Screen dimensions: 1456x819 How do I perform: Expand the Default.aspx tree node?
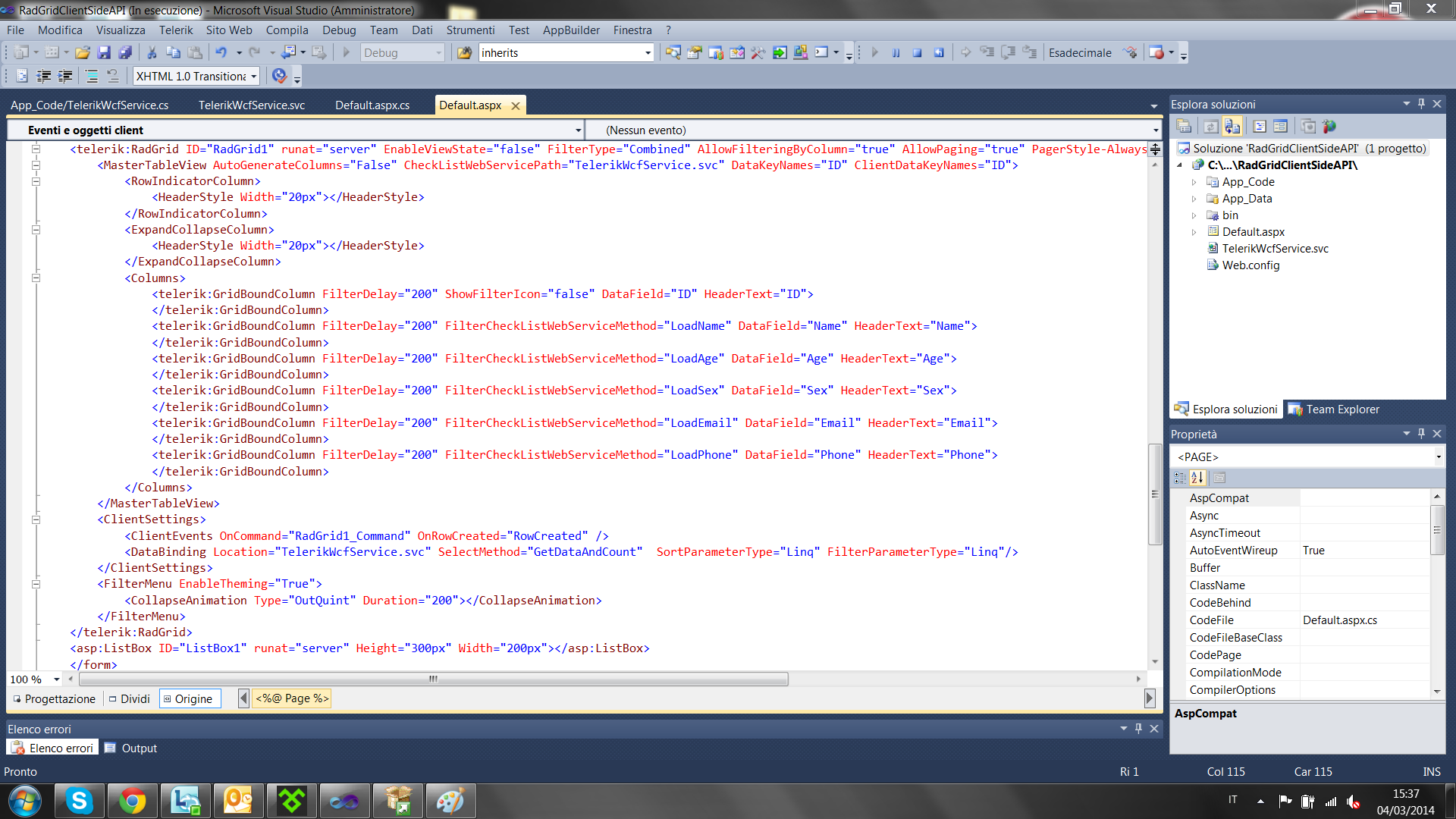1194,232
